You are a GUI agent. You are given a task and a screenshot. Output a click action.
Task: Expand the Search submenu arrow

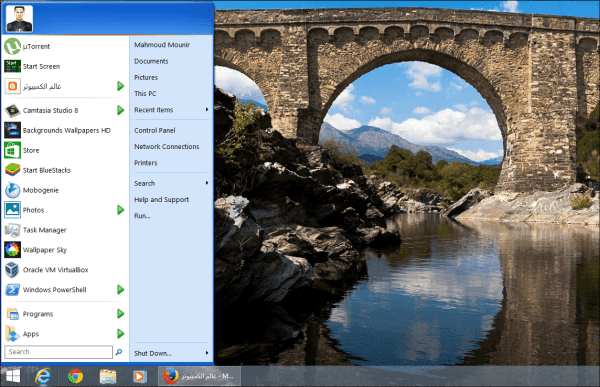(x=207, y=183)
